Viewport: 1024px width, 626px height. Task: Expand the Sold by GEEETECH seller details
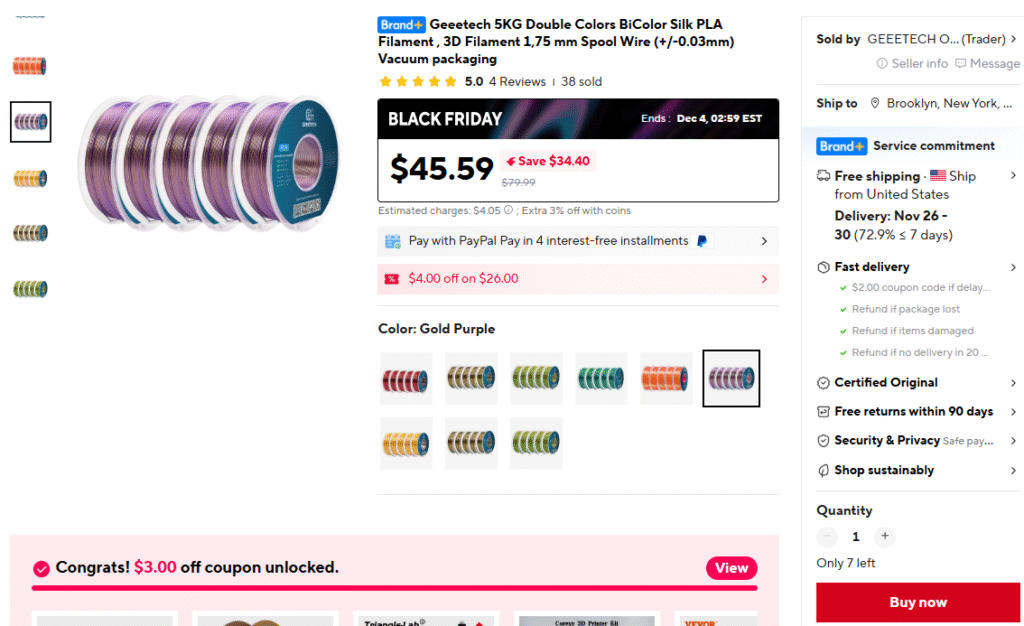1013,39
